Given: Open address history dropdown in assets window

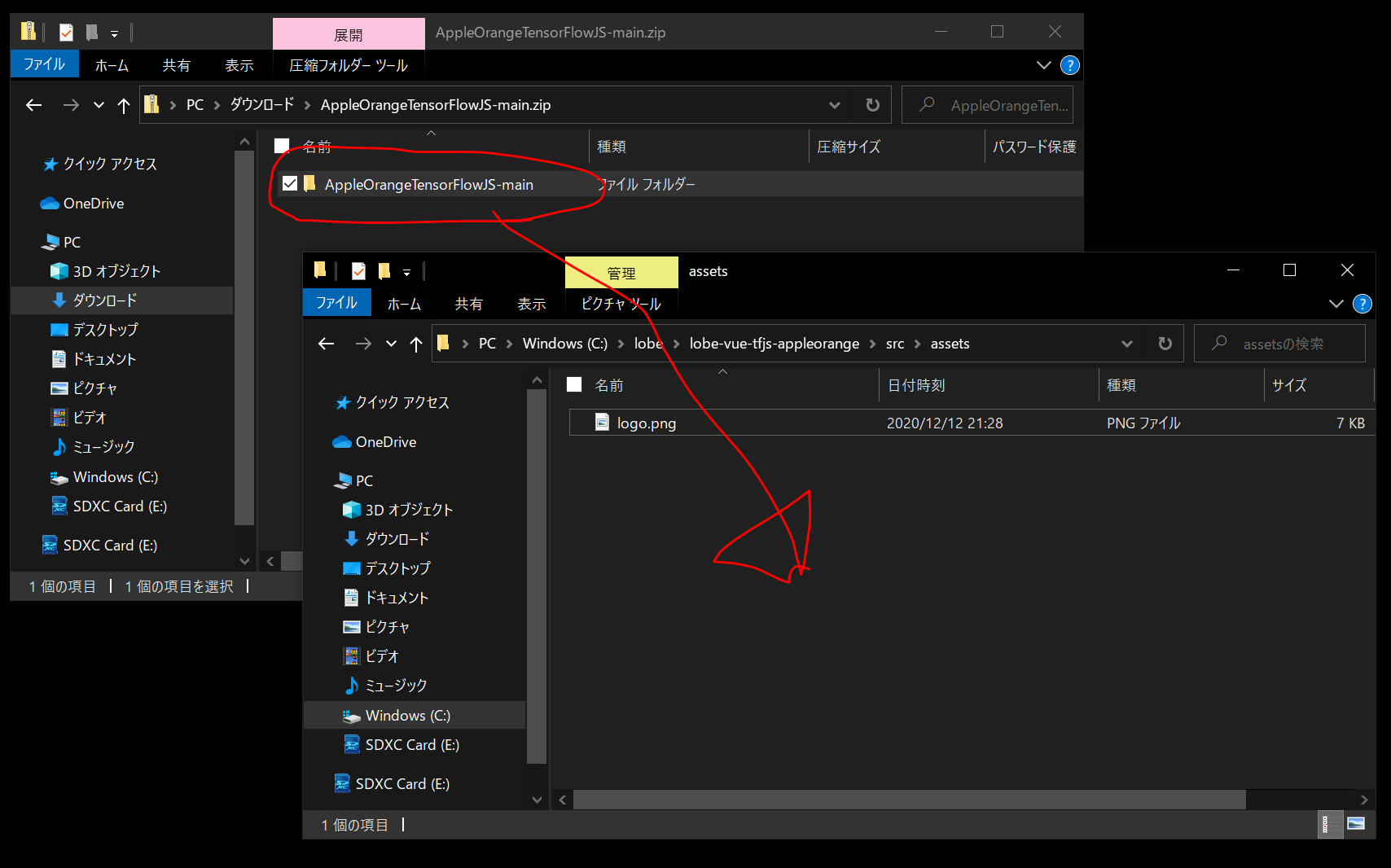Looking at the screenshot, I should pyautogui.click(x=1127, y=344).
